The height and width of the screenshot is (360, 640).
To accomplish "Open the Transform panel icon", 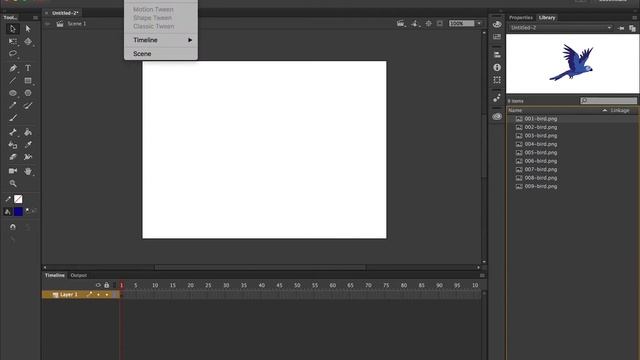I will pos(497,80).
